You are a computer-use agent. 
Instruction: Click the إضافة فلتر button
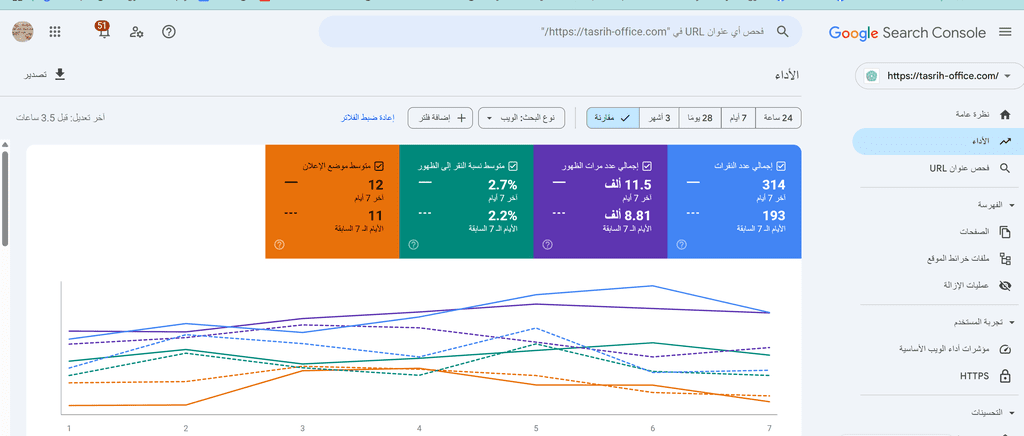(439, 118)
